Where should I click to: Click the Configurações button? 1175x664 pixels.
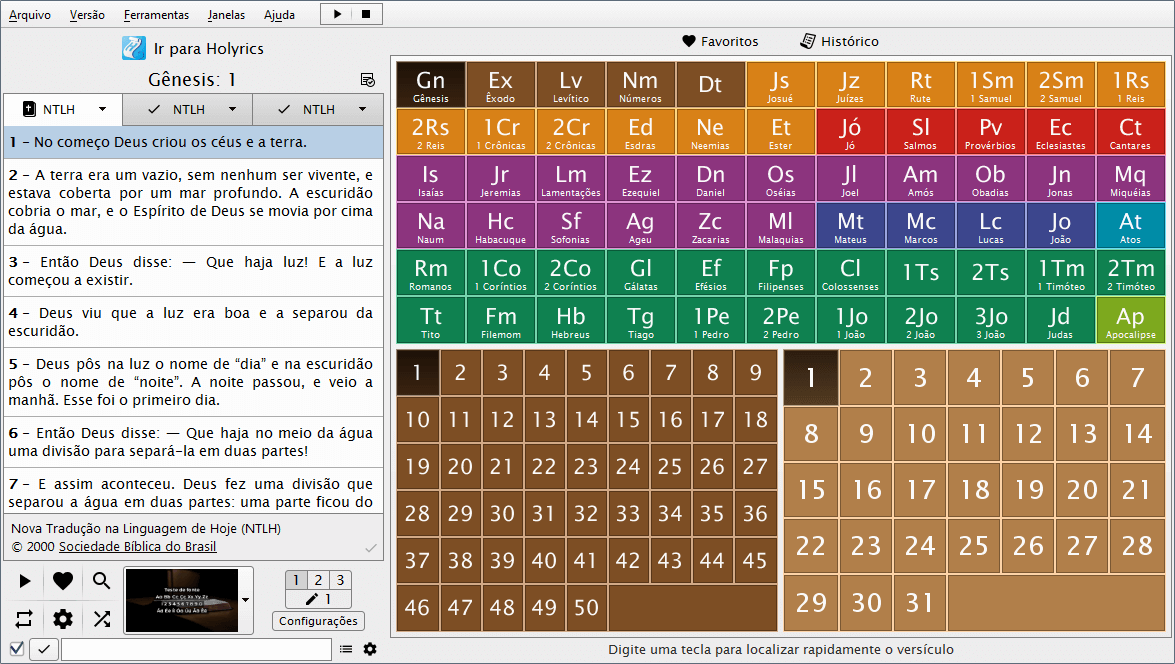pyautogui.click(x=318, y=621)
